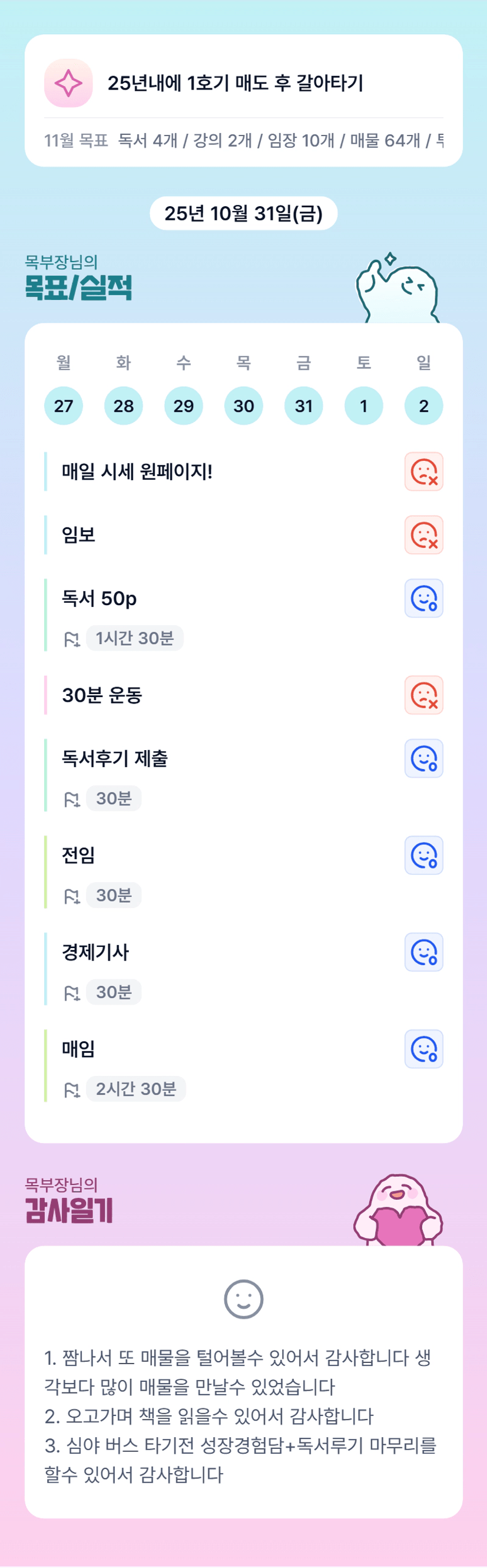Click the pink color bar beside 30분 운동
This screenshot has width=487, height=1568.
click(x=45, y=695)
